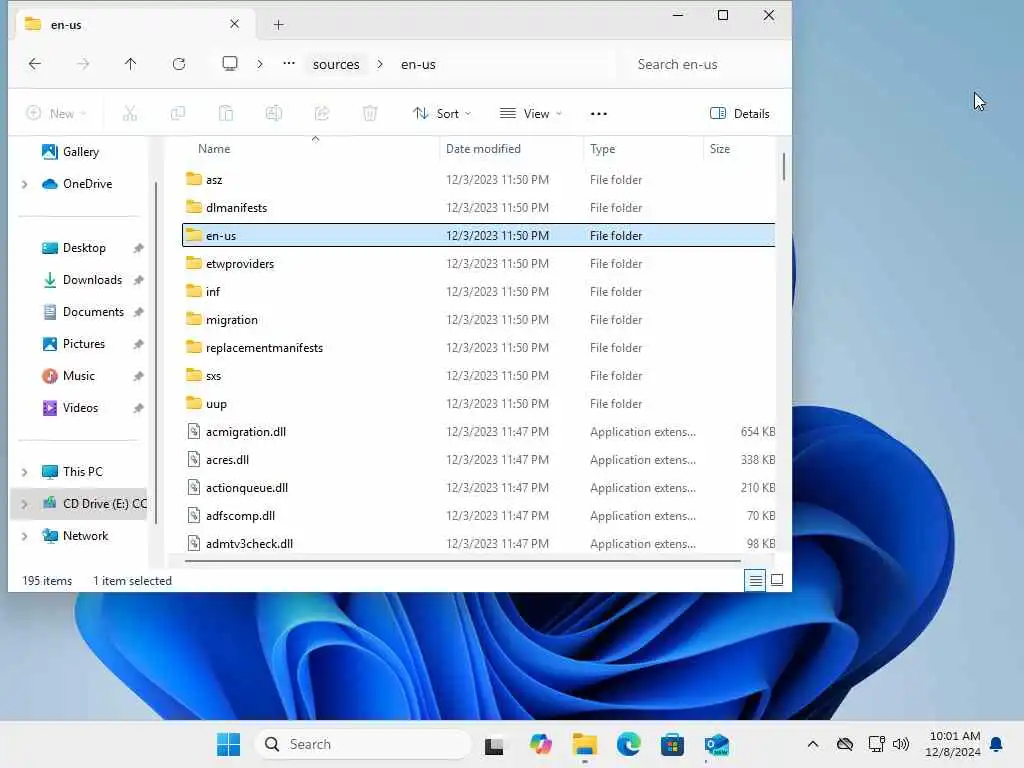This screenshot has height=768, width=1024.
Task: Open Microsoft Store from the taskbar
Action: (672, 744)
